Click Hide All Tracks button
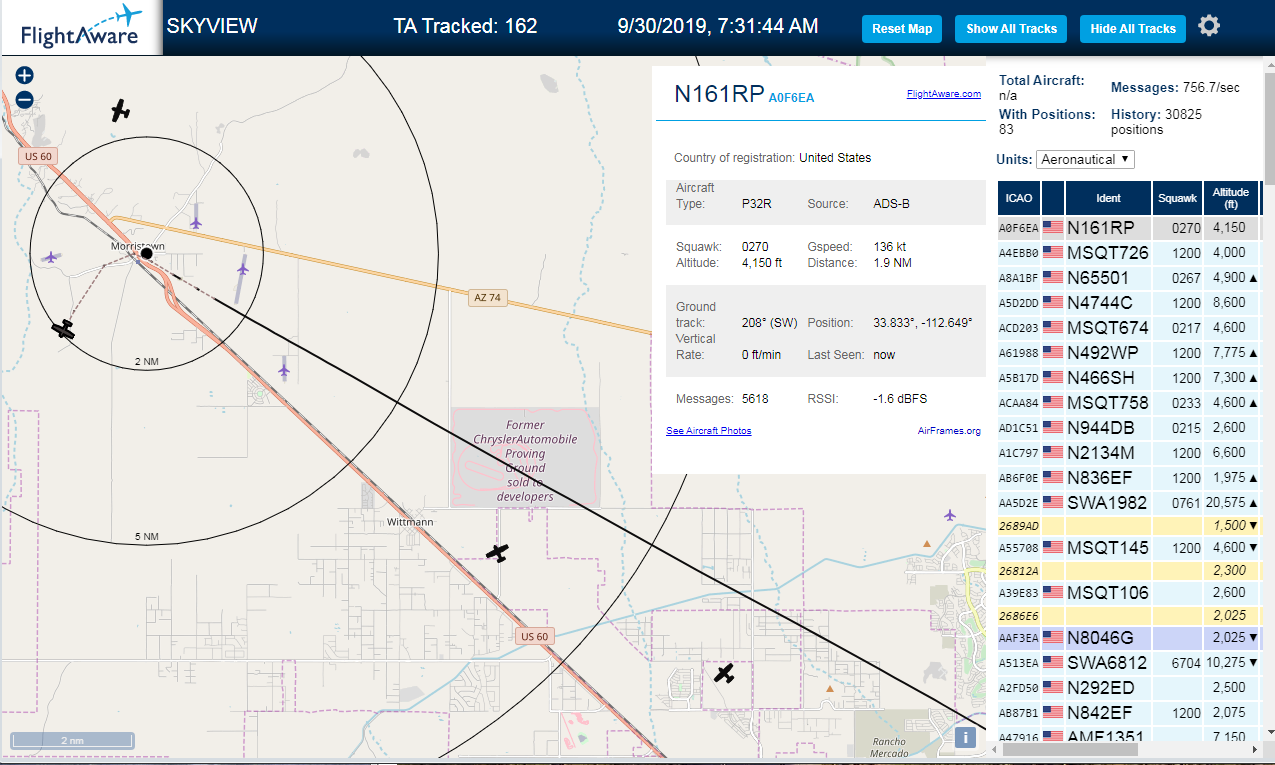Image resolution: width=1275 pixels, height=765 pixels. [1133, 29]
